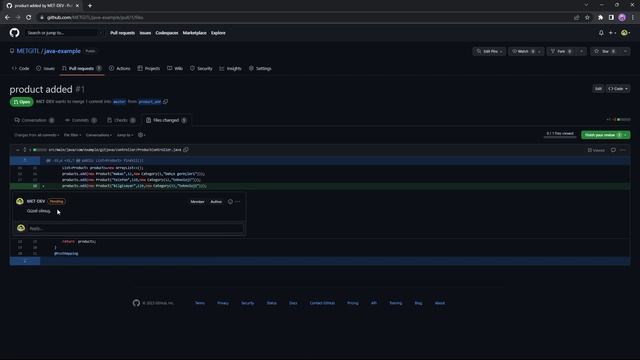
Task: Open the Codespaces link in header
Action: pos(167,33)
